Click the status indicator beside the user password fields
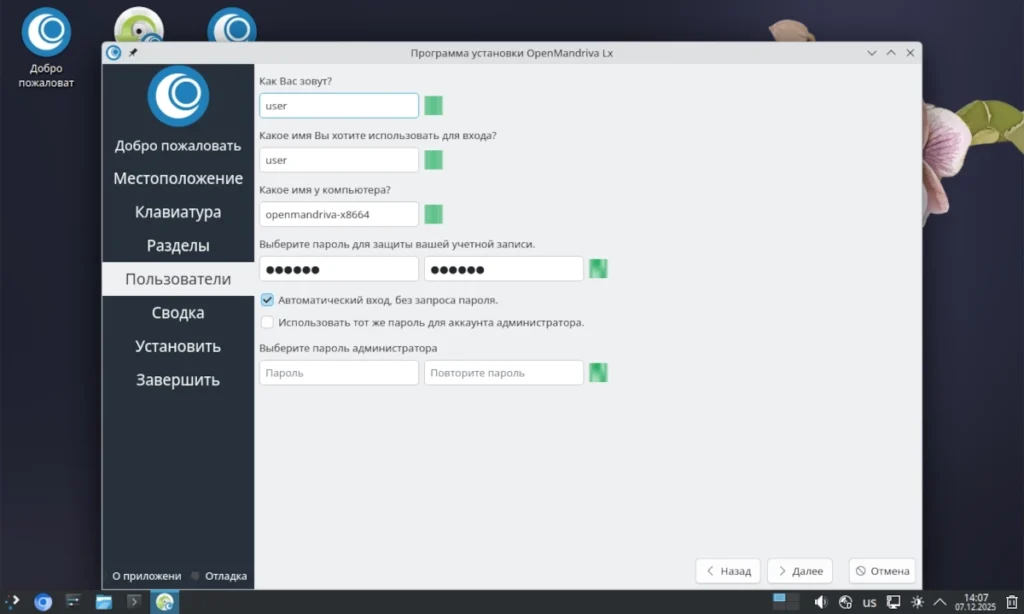The height and width of the screenshot is (614, 1024). click(598, 268)
